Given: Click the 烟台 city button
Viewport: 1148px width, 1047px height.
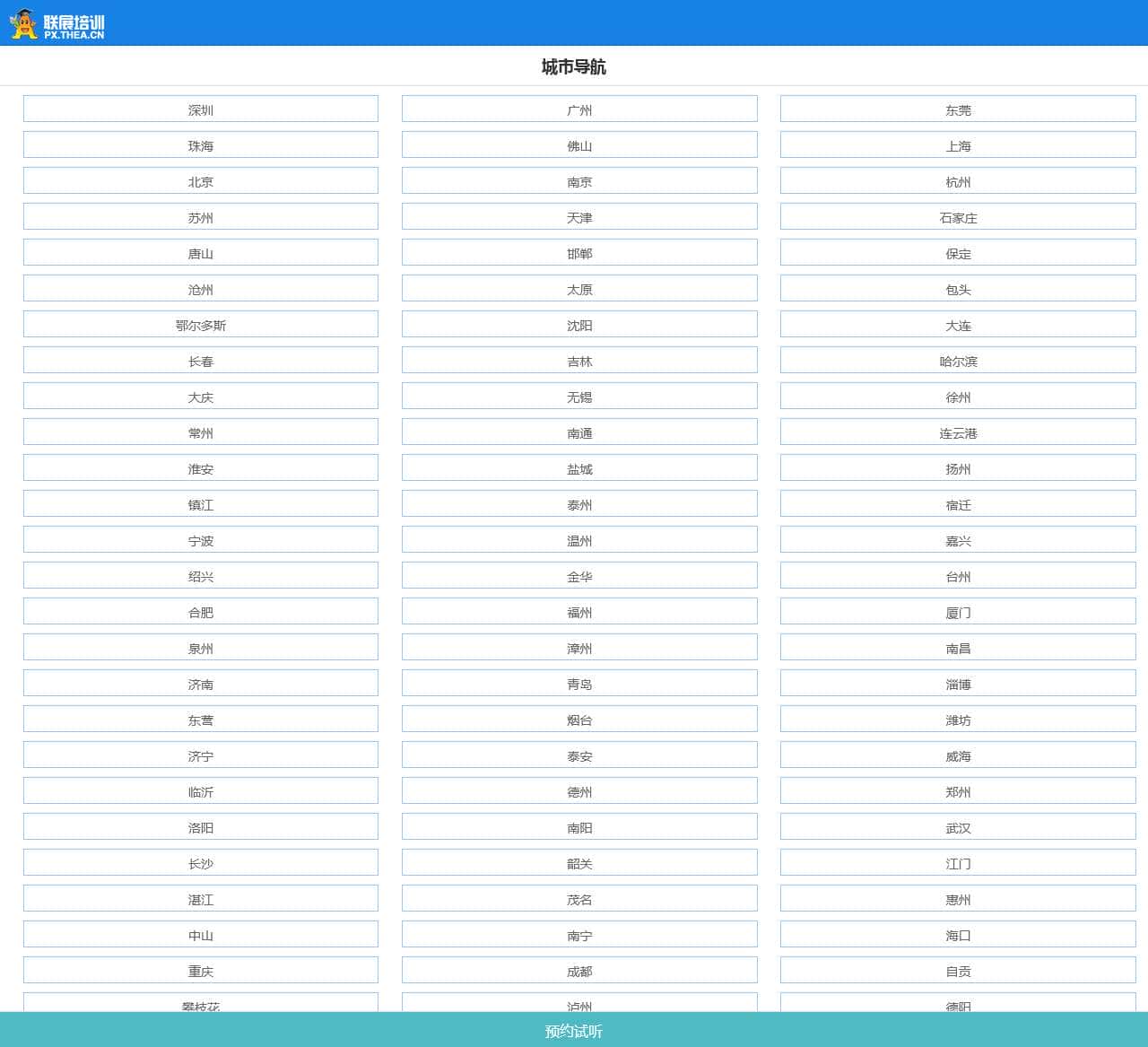Looking at the screenshot, I should tap(579, 720).
